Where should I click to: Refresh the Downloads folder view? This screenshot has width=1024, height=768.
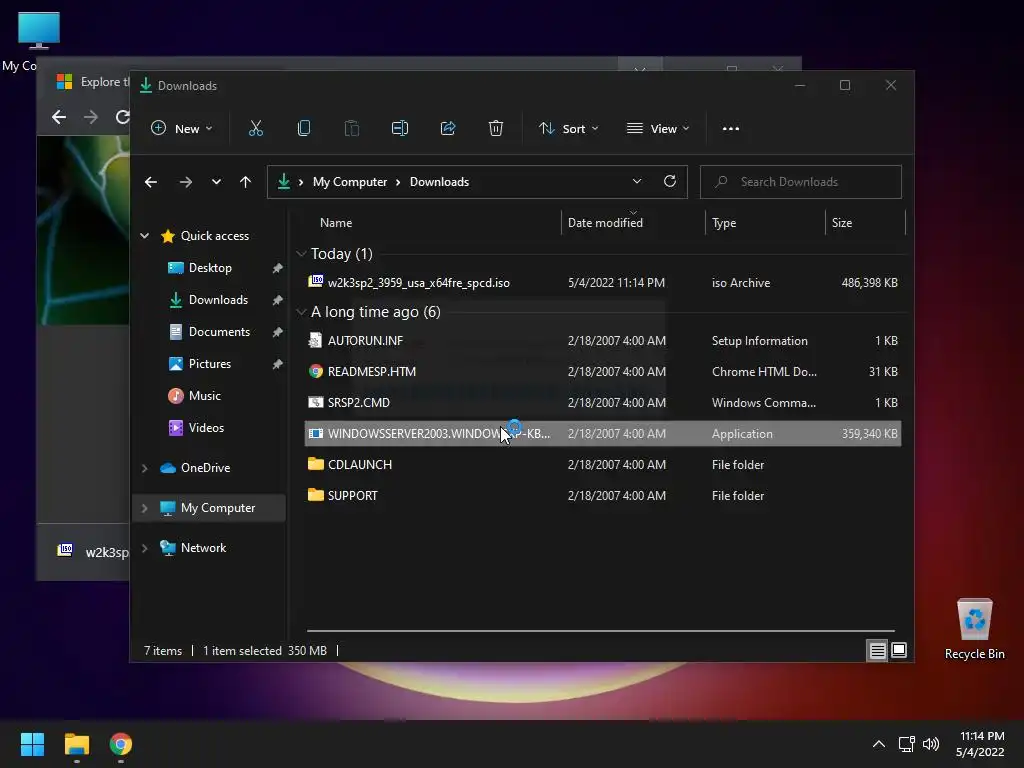pyautogui.click(x=670, y=182)
